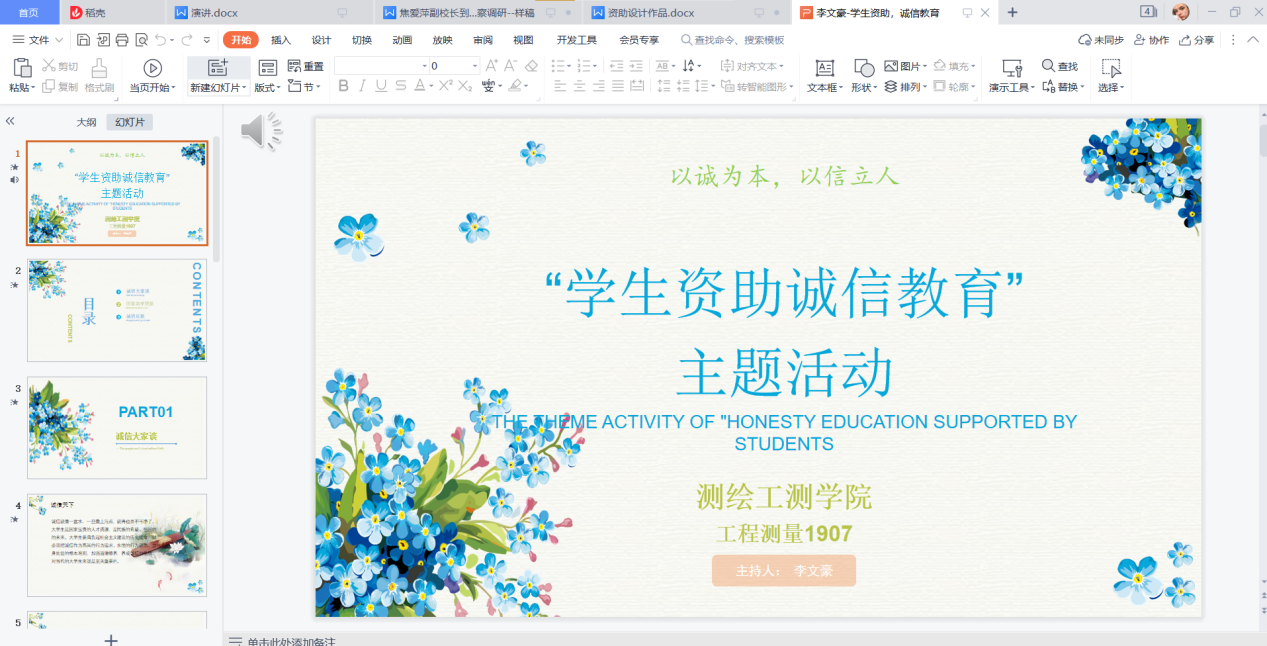1267x646 pixels.
Task: Click the 分享 share button
Action: 1197,40
